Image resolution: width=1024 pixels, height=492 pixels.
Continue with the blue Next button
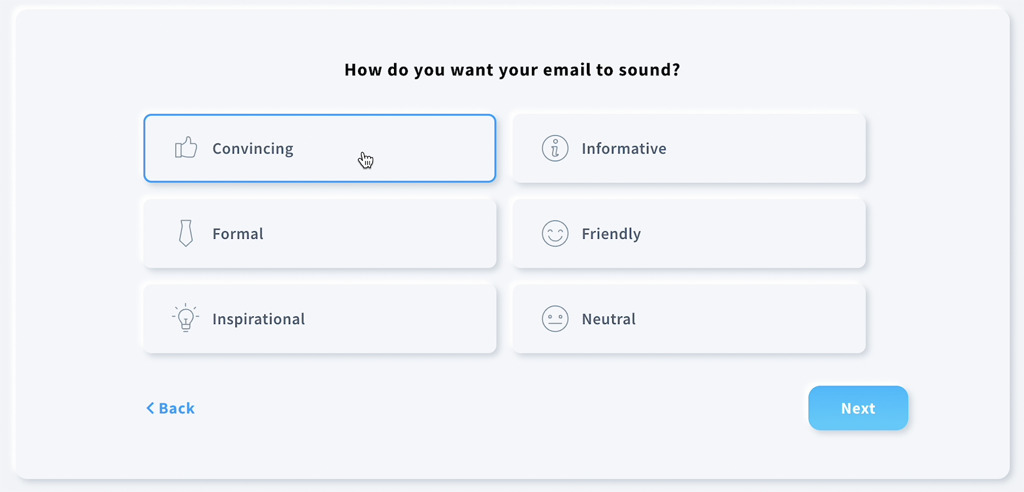[858, 408]
